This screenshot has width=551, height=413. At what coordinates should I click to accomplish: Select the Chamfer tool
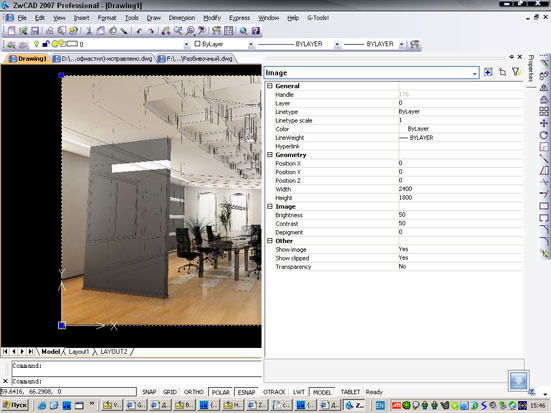click(544, 229)
